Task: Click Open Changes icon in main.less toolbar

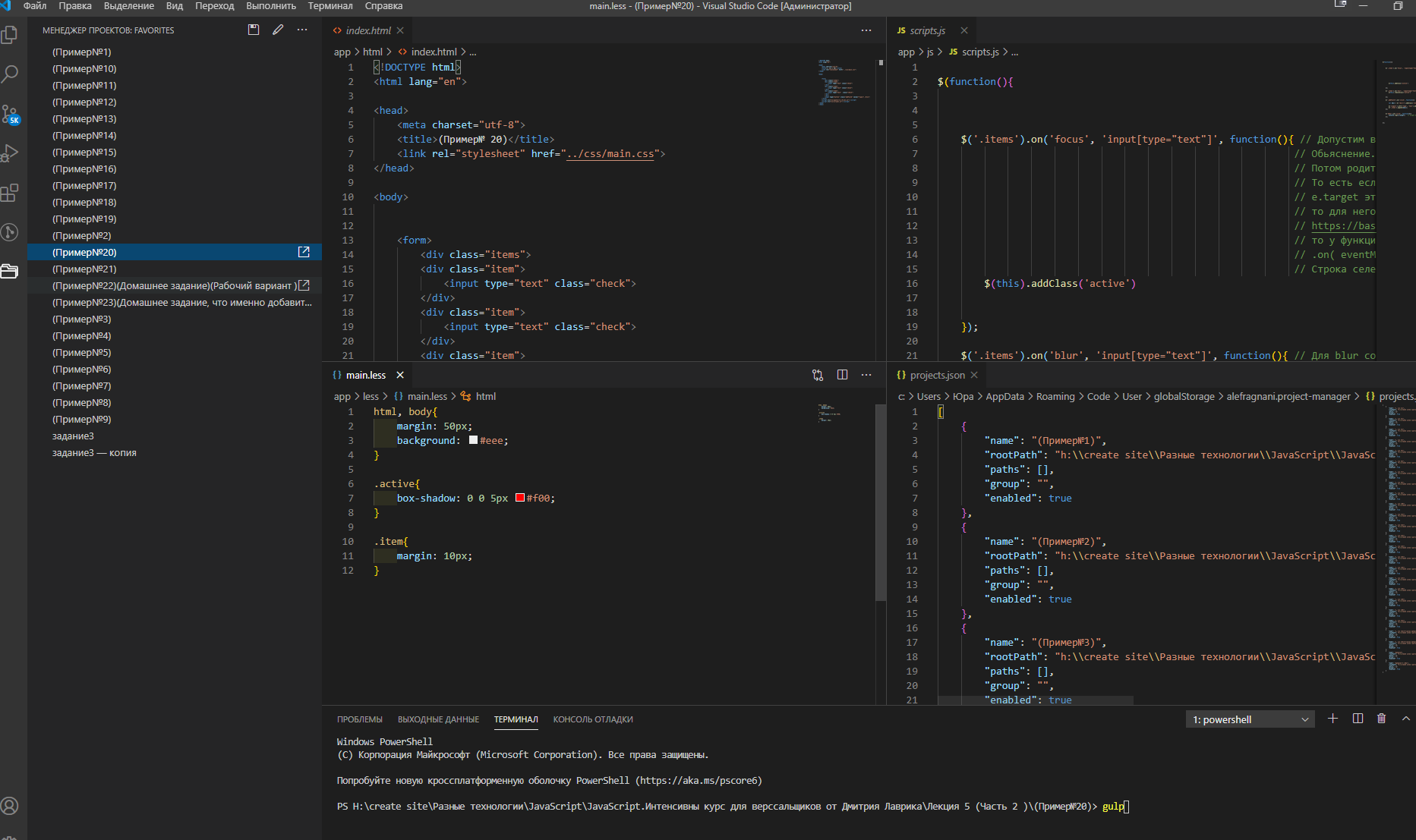Action: 818,375
